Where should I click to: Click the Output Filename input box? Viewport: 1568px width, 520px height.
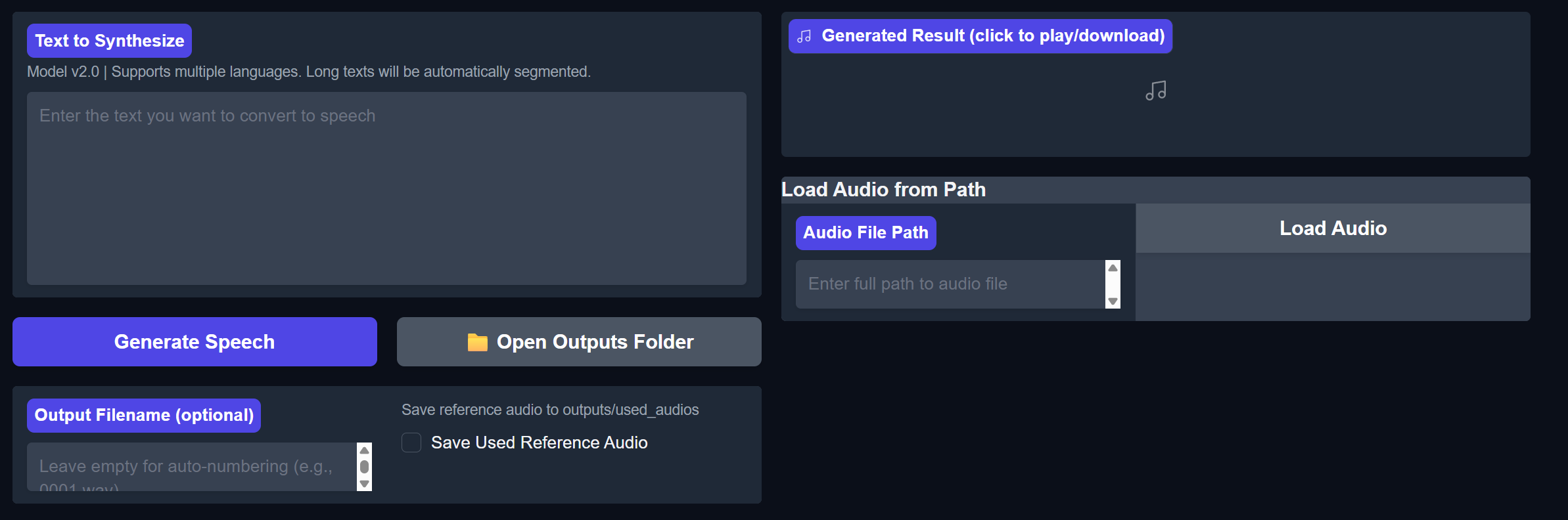coord(191,467)
